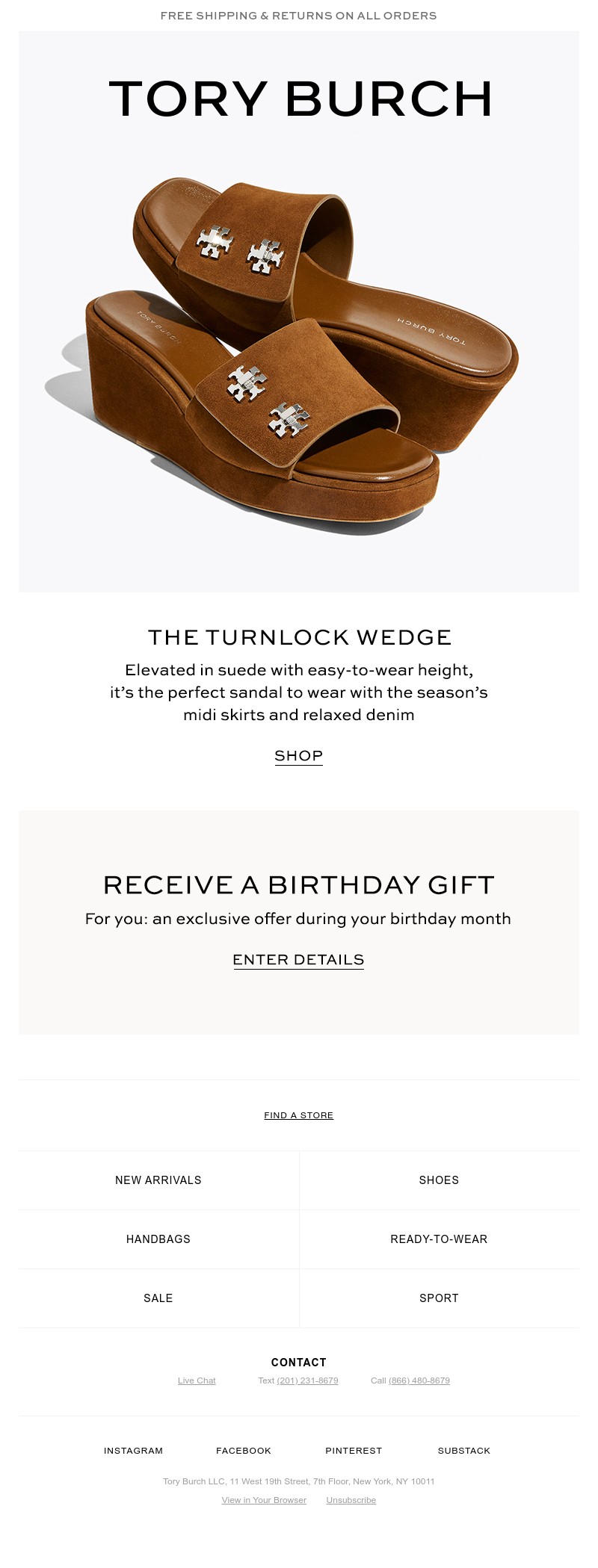Open FIND A STORE
Screen dimensions: 598x1568
coord(298,1115)
